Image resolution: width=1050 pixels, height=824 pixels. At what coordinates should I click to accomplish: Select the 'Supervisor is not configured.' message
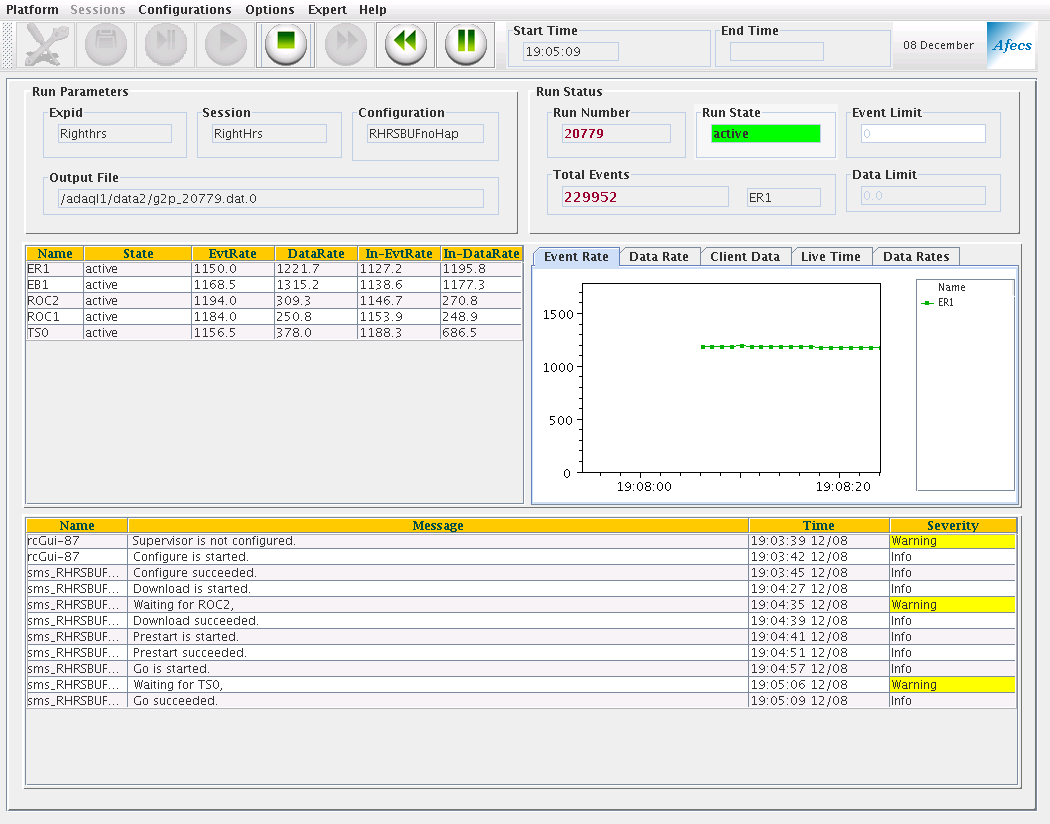[x=521, y=541]
